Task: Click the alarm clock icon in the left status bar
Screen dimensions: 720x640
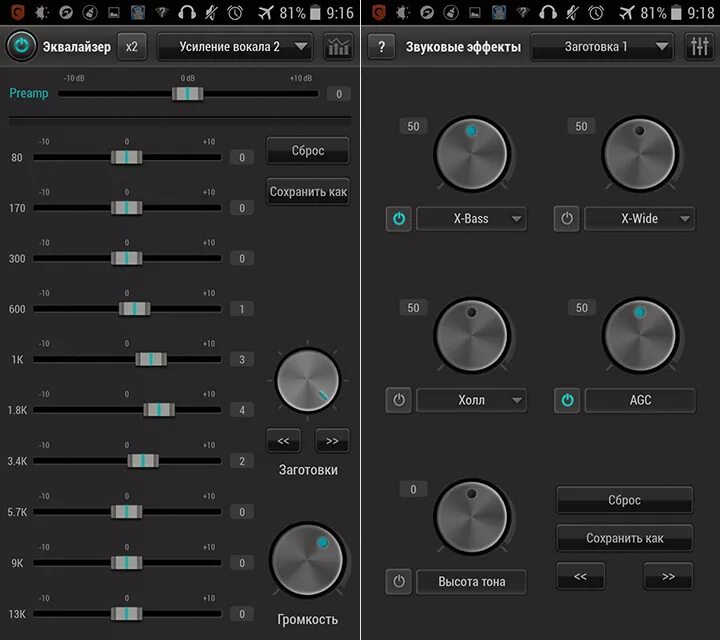Action: tap(235, 12)
